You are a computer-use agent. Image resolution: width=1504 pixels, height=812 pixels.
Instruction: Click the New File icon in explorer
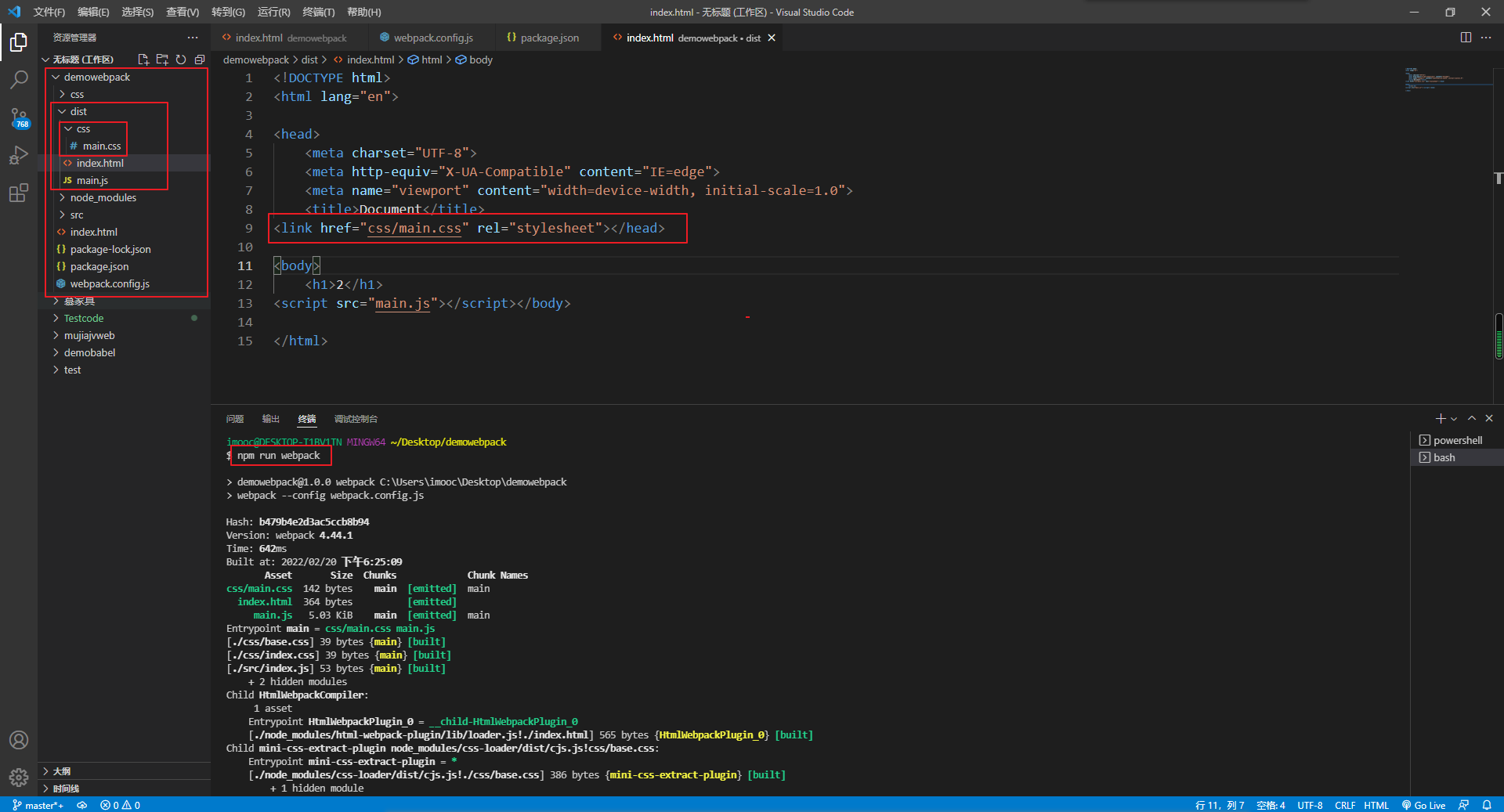click(143, 60)
